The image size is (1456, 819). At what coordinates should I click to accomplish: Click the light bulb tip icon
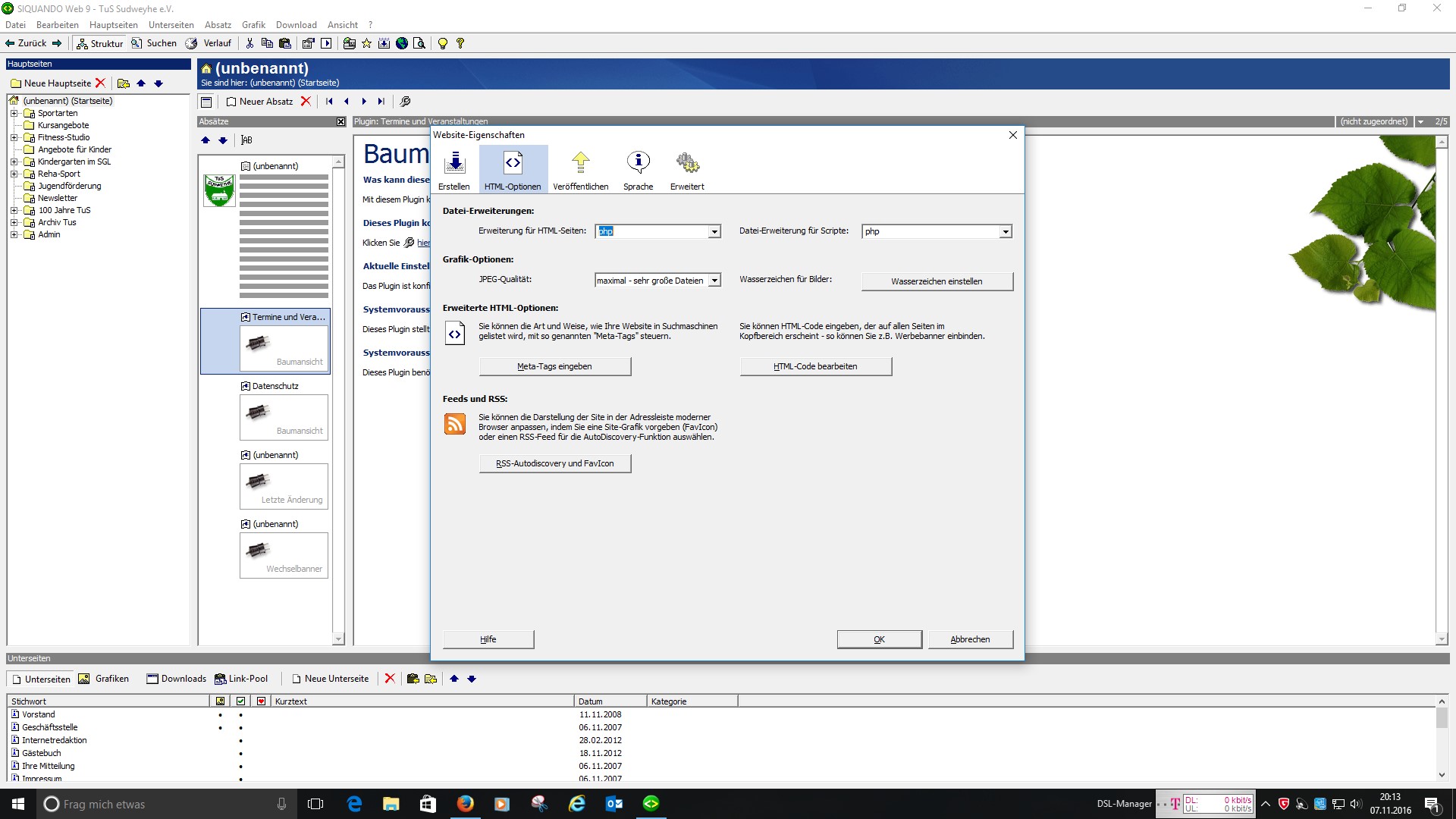pyautogui.click(x=443, y=43)
